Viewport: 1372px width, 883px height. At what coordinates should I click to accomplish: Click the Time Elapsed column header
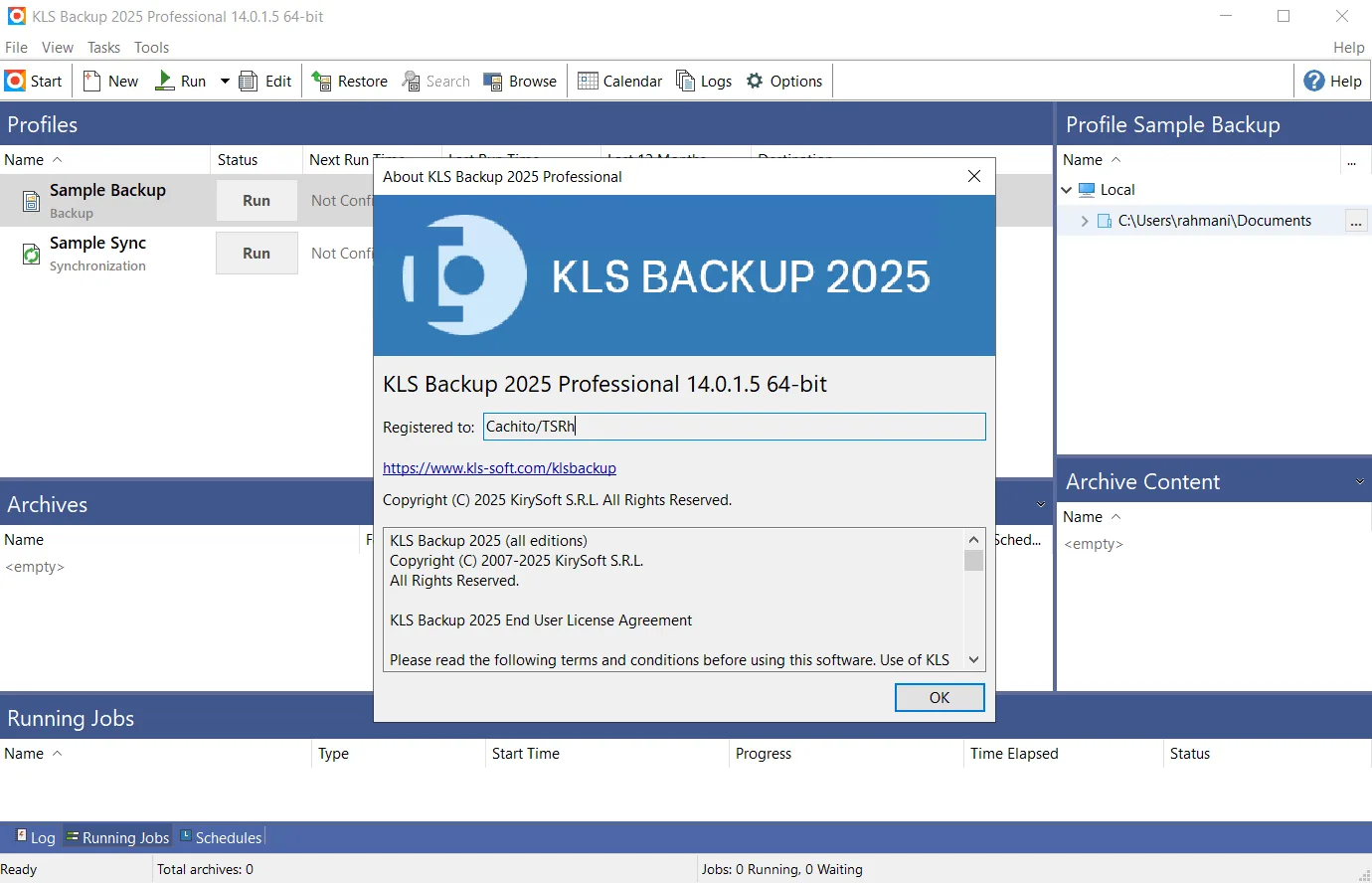pos(1064,753)
